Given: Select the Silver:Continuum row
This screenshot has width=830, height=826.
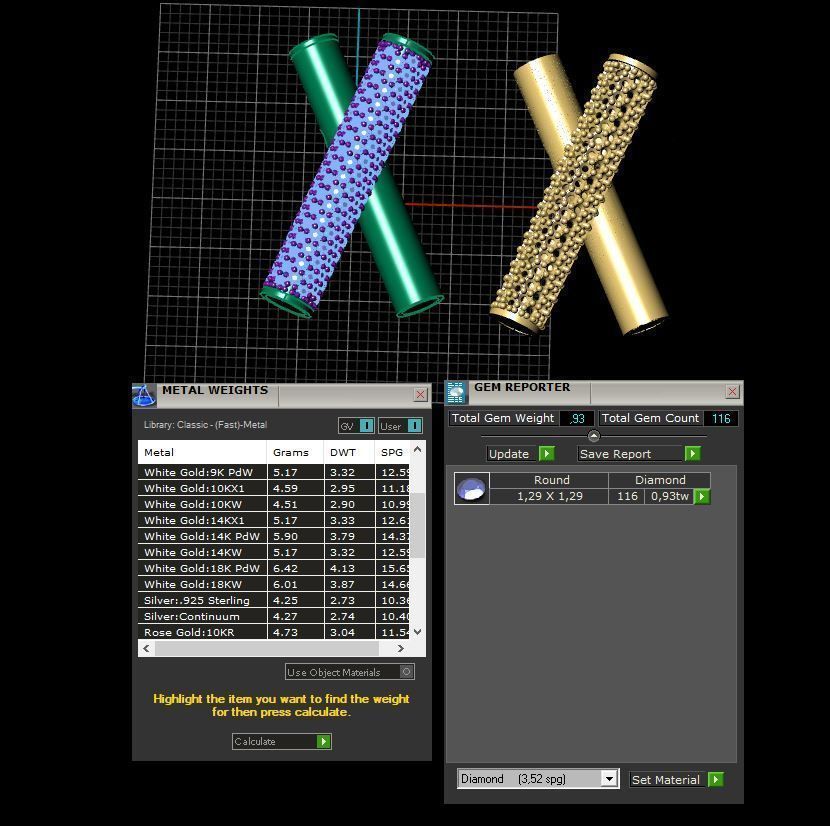Looking at the screenshot, I should click(x=274, y=616).
